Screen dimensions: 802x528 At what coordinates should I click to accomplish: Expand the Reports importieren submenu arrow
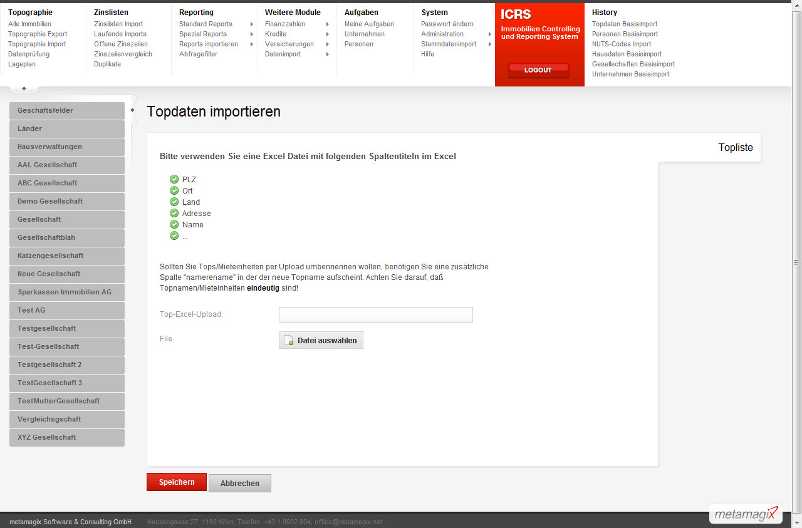(251, 44)
